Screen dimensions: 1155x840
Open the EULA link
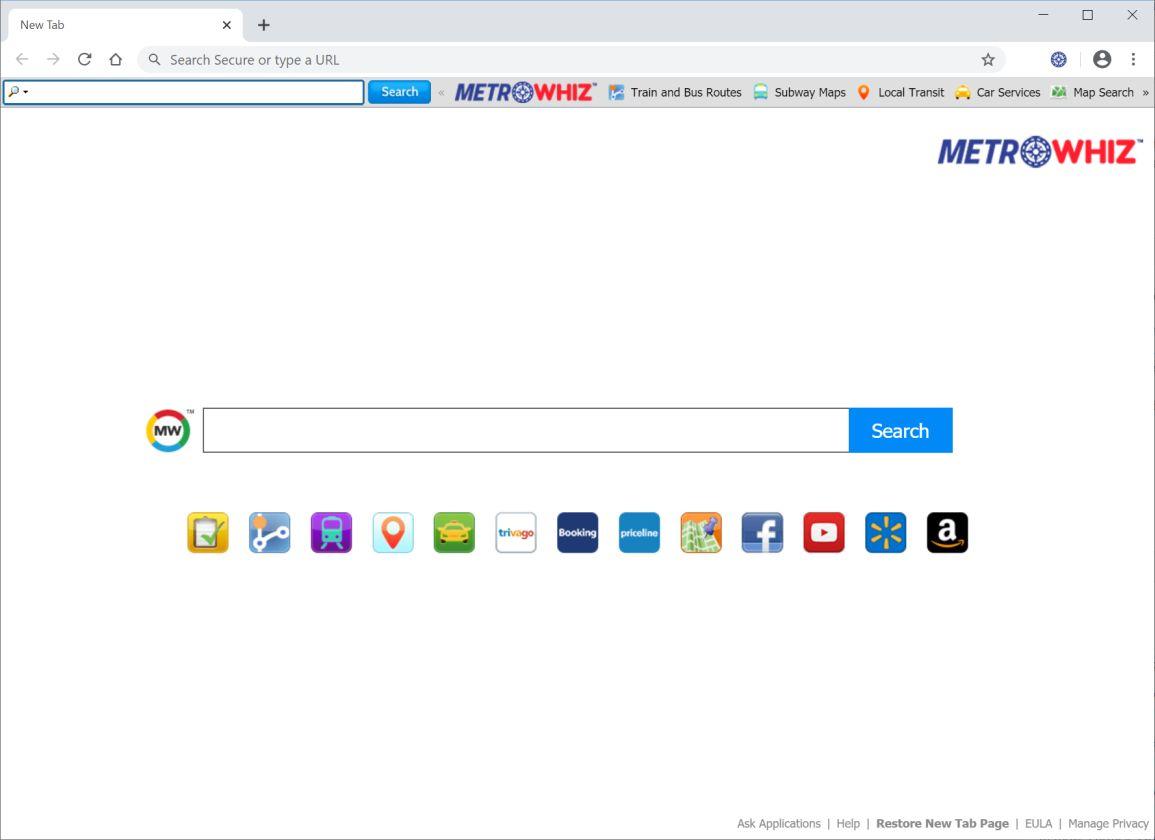click(x=1039, y=823)
